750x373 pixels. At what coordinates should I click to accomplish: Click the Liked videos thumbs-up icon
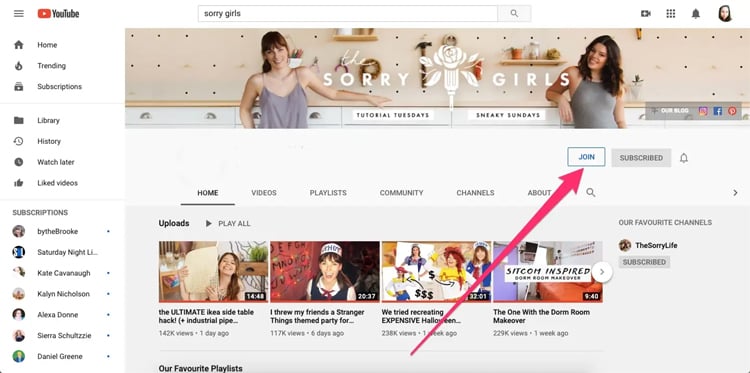pyautogui.click(x=19, y=183)
